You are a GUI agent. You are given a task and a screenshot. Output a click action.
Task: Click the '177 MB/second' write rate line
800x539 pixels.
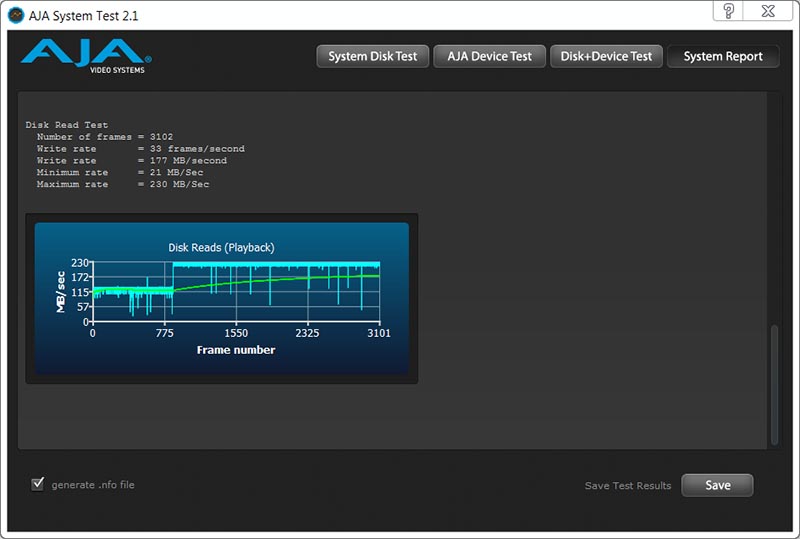tap(132, 160)
